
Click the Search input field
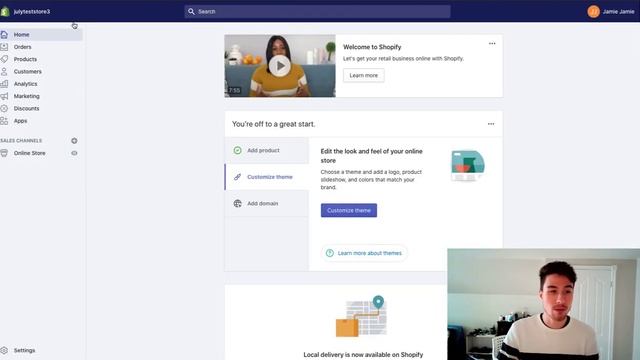point(318,11)
